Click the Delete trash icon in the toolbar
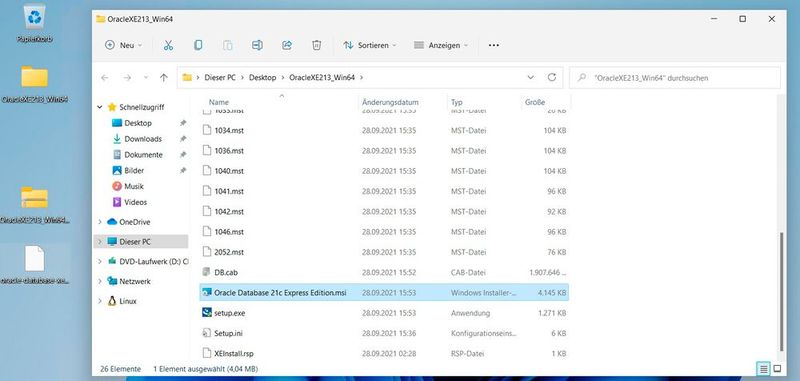This screenshot has width=800, height=381. (x=316, y=45)
